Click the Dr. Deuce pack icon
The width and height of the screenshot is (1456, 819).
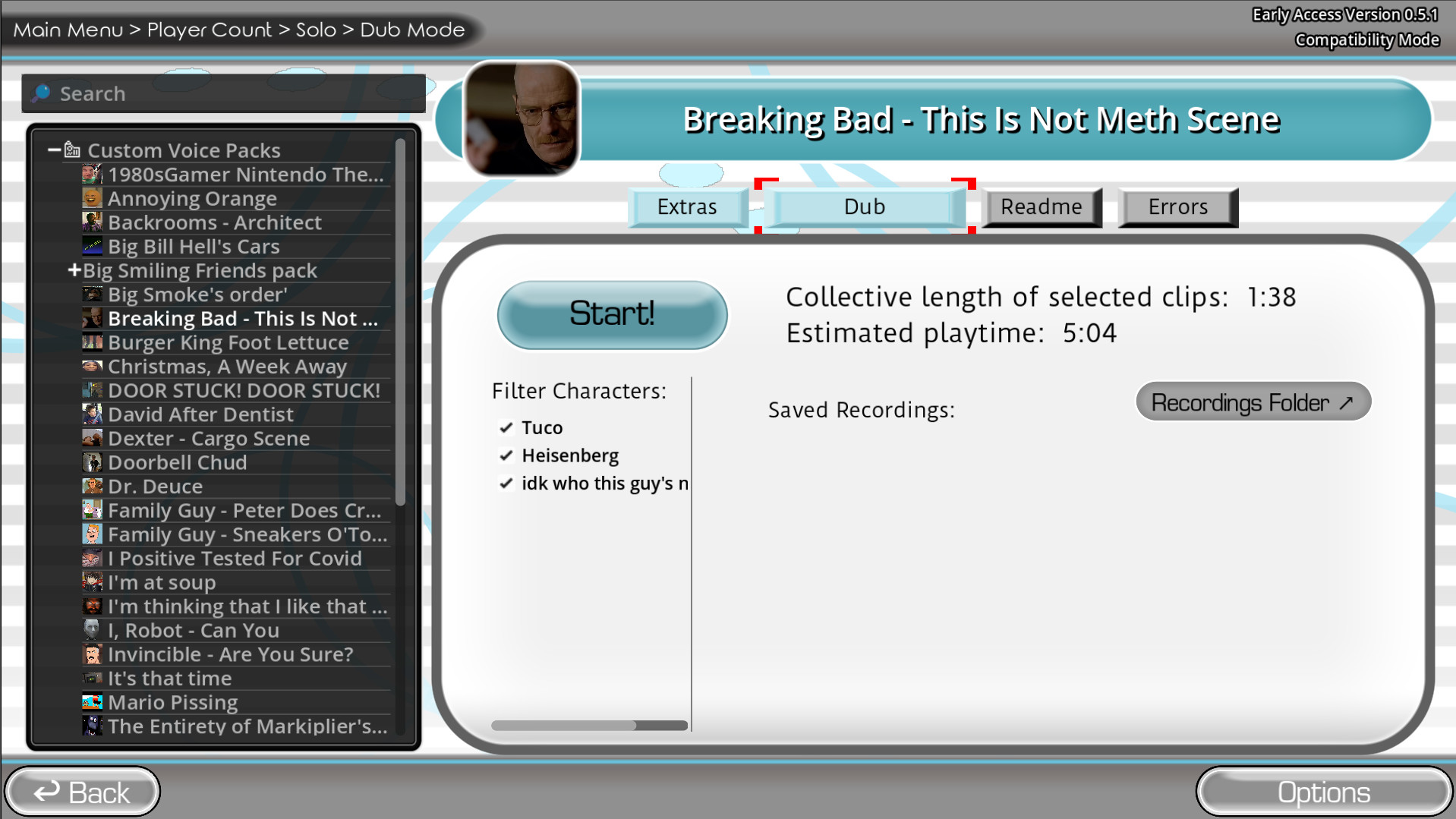click(92, 487)
